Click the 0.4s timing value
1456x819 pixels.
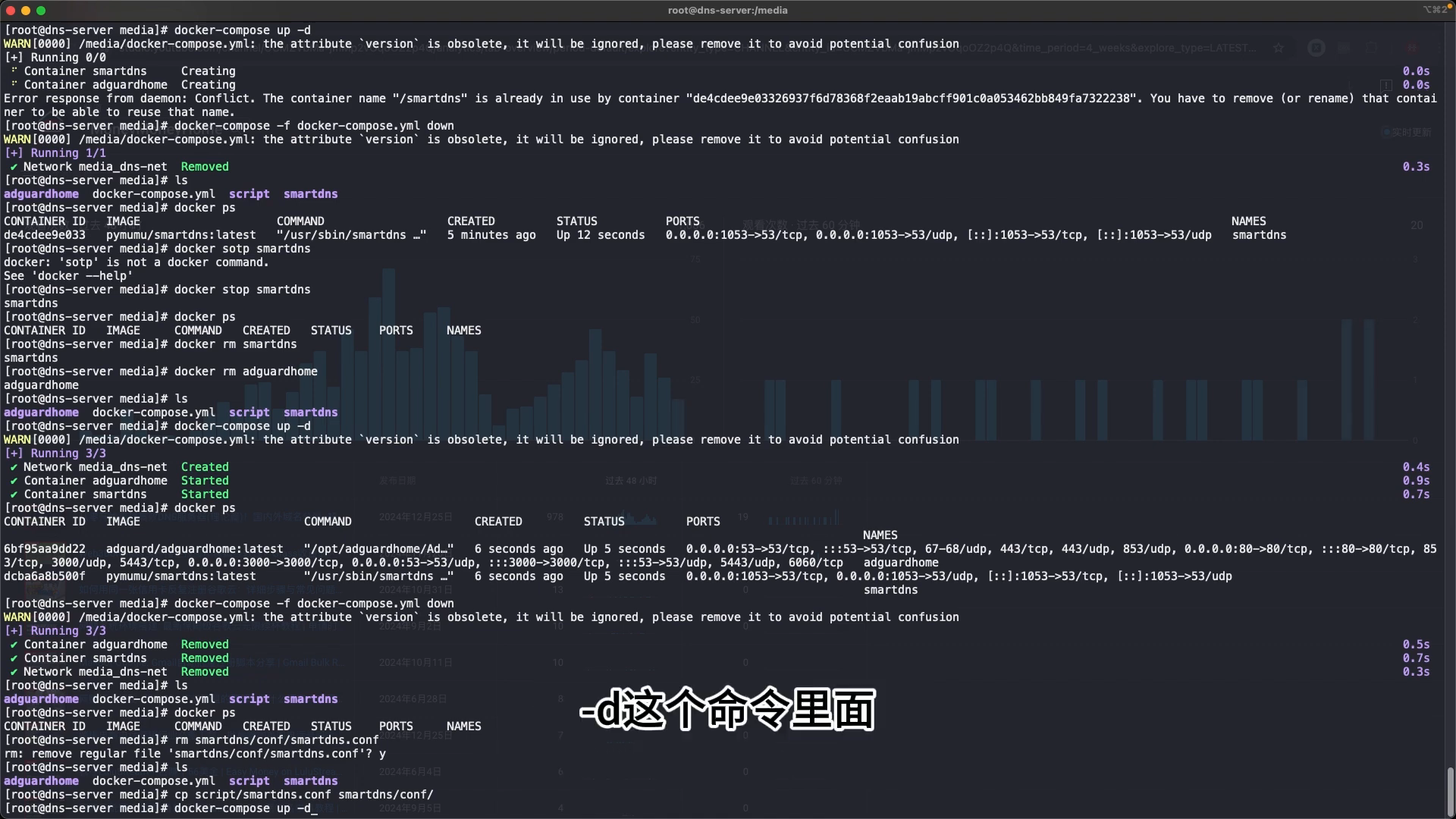coord(1416,467)
